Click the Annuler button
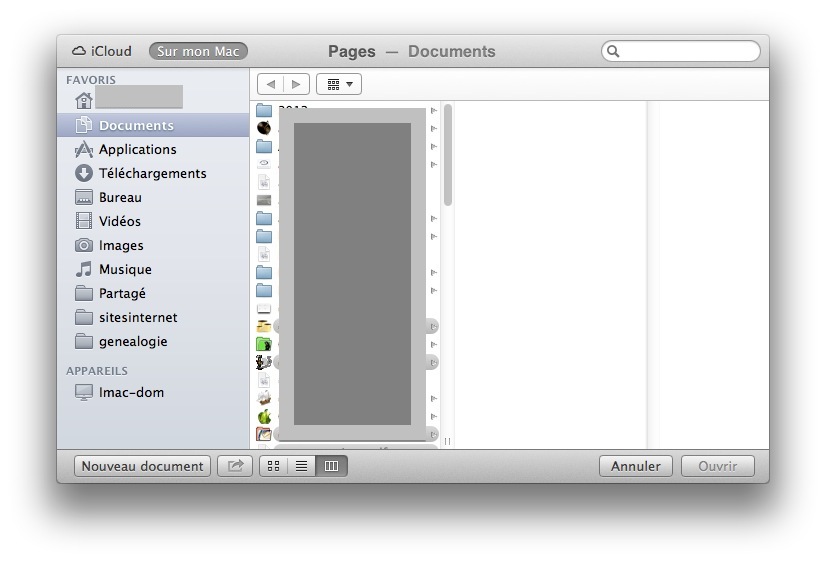The width and height of the screenshot is (826, 562). pyautogui.click(x=636, y=466)
